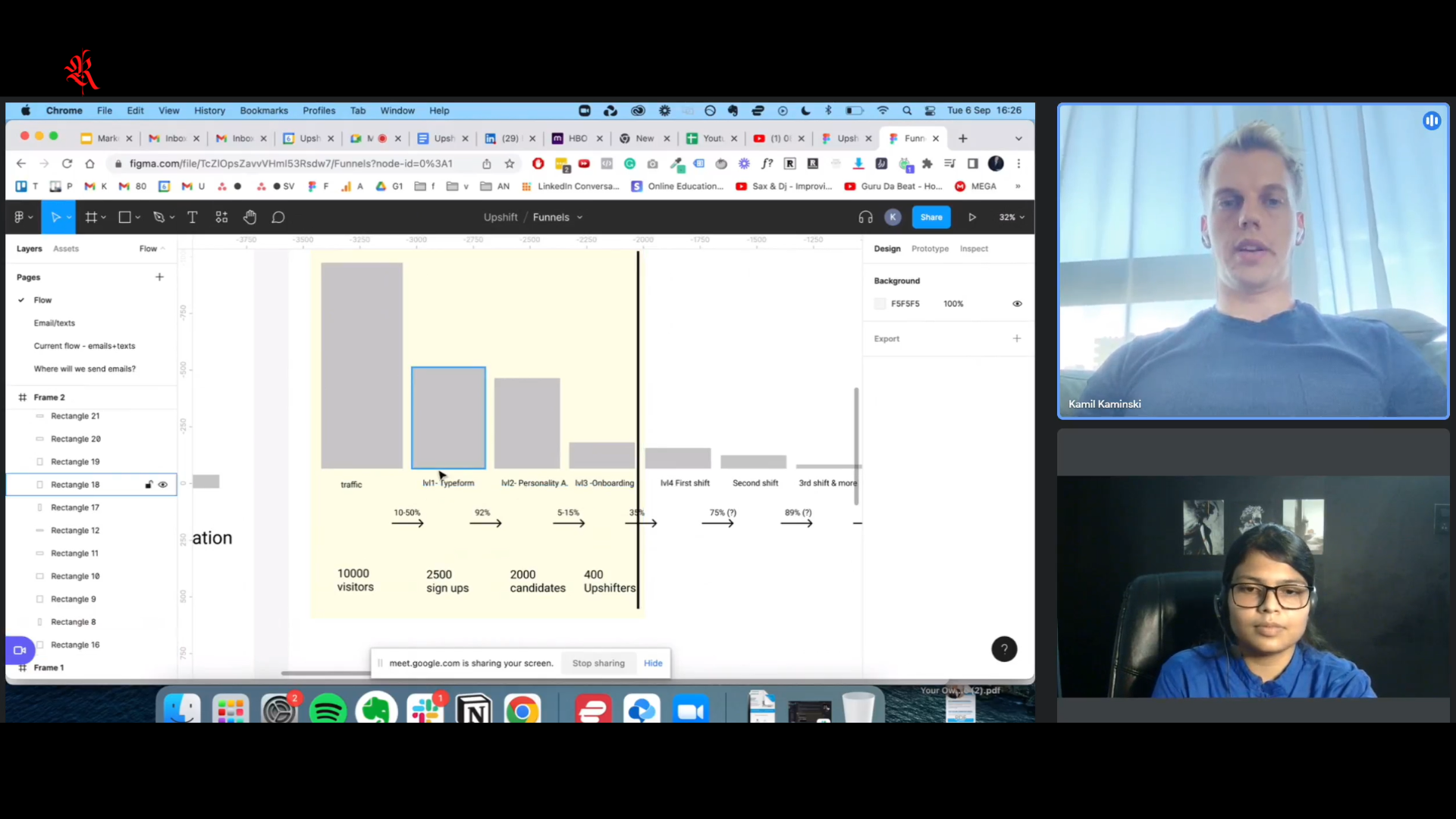Select the Hand tool
This screenshot has height=819, width=1456.
pyautogui.click(x=249, y=218)
